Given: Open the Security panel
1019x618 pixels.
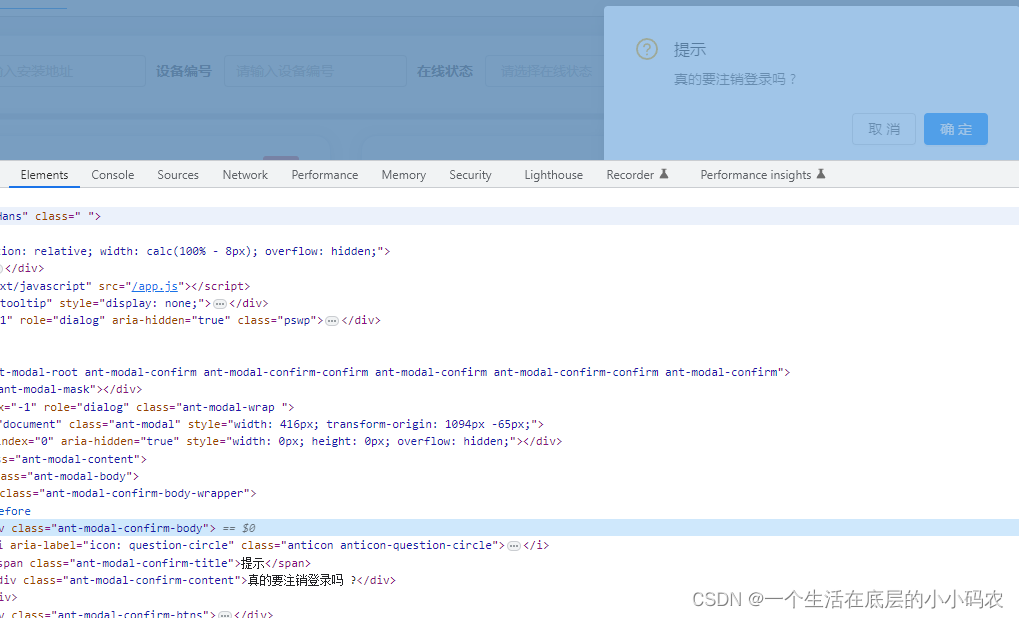Looking at the screenshot, I should [469, 174].
